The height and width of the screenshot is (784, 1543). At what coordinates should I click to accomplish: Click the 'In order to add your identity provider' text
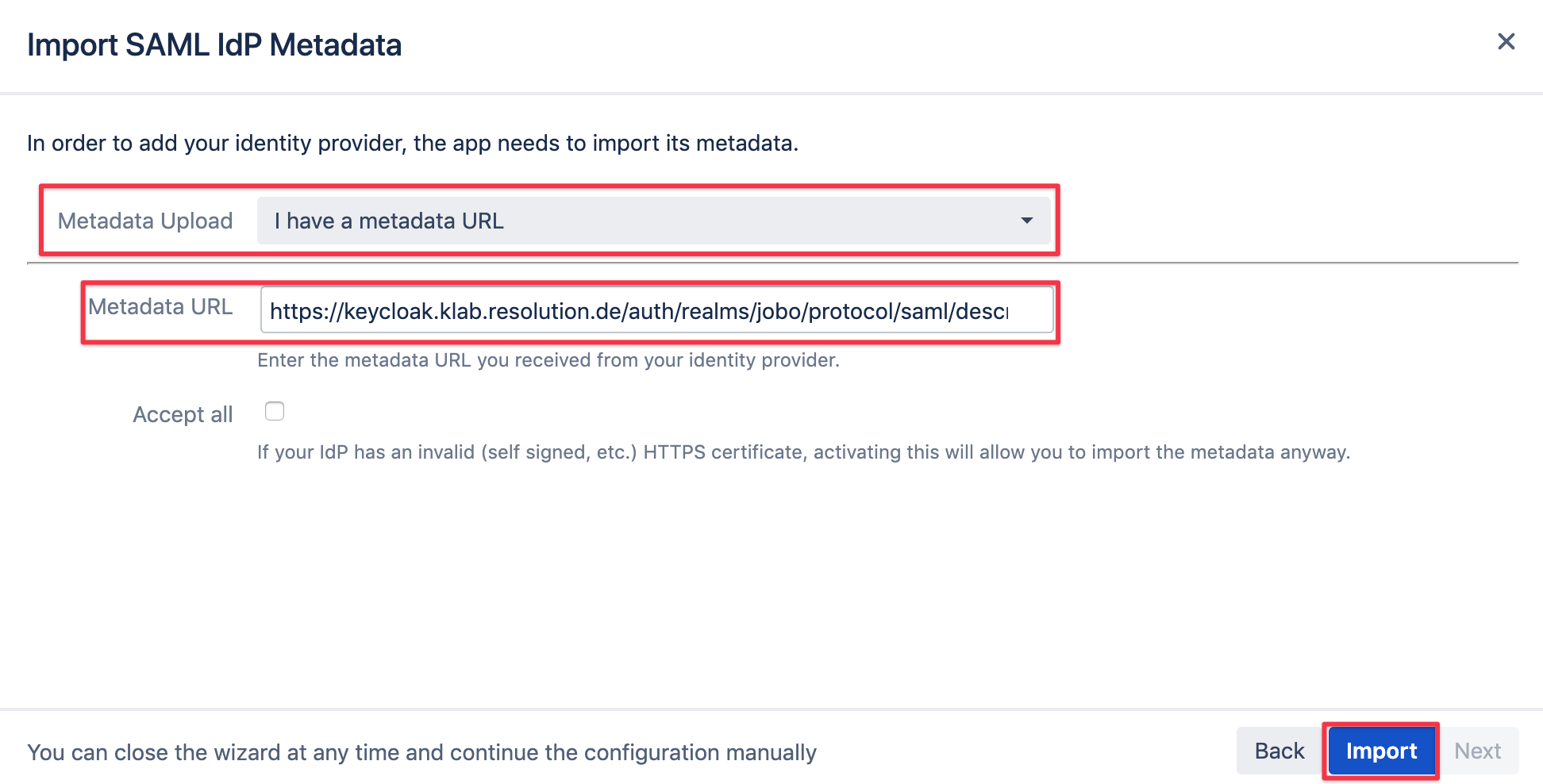[x=413, y=143]
